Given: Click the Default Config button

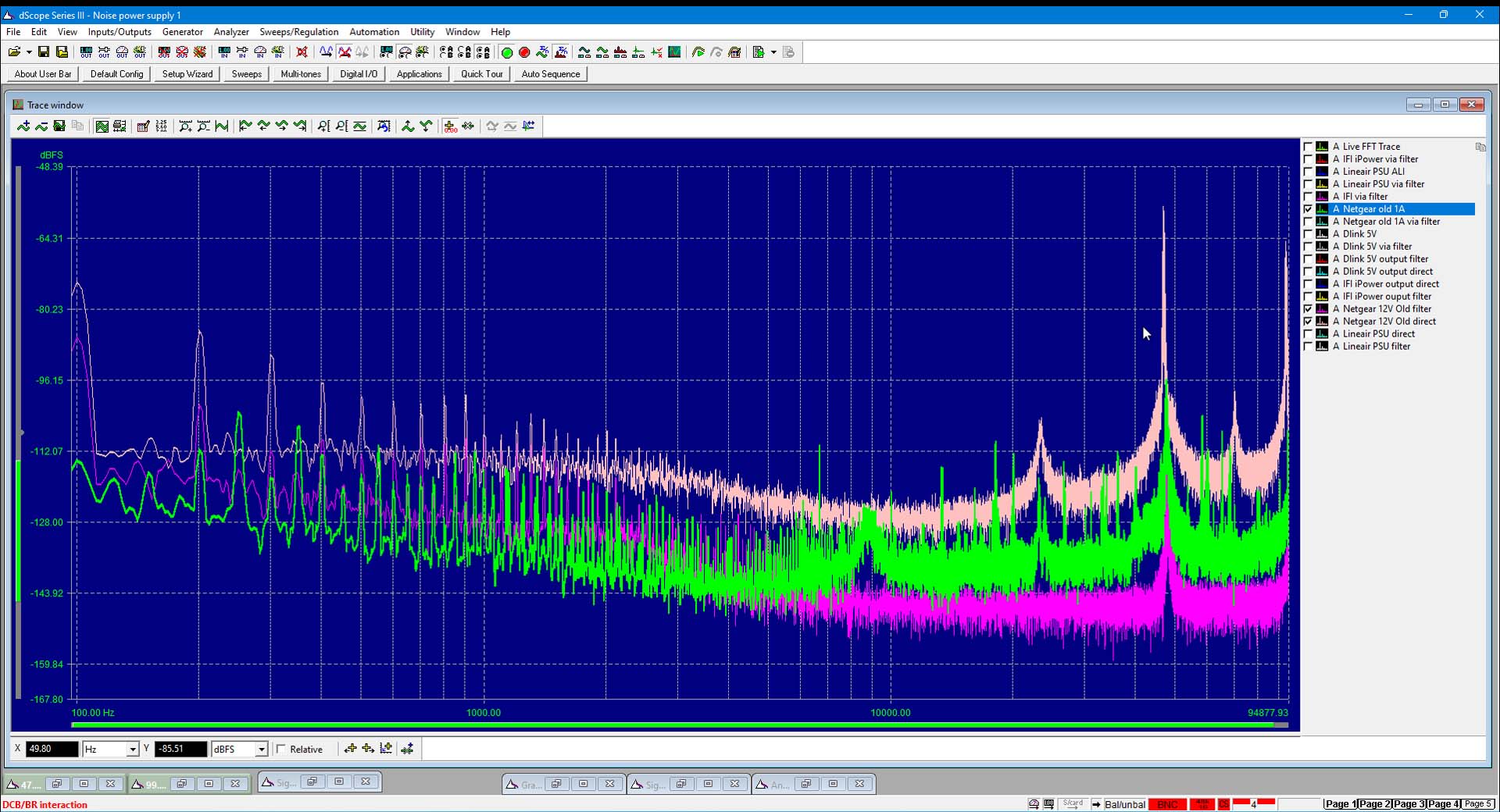Looking at the screenshot, I should pos(117,74).
